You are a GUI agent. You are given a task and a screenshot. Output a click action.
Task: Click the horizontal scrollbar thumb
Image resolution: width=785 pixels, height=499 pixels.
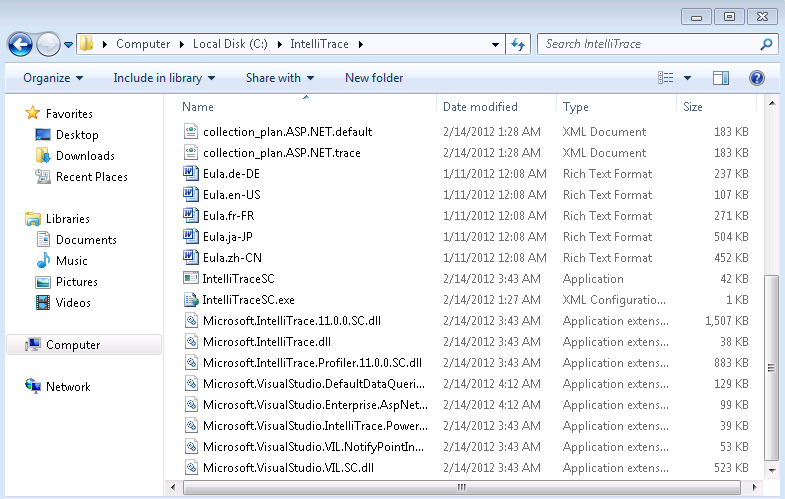tap(462, 487)
